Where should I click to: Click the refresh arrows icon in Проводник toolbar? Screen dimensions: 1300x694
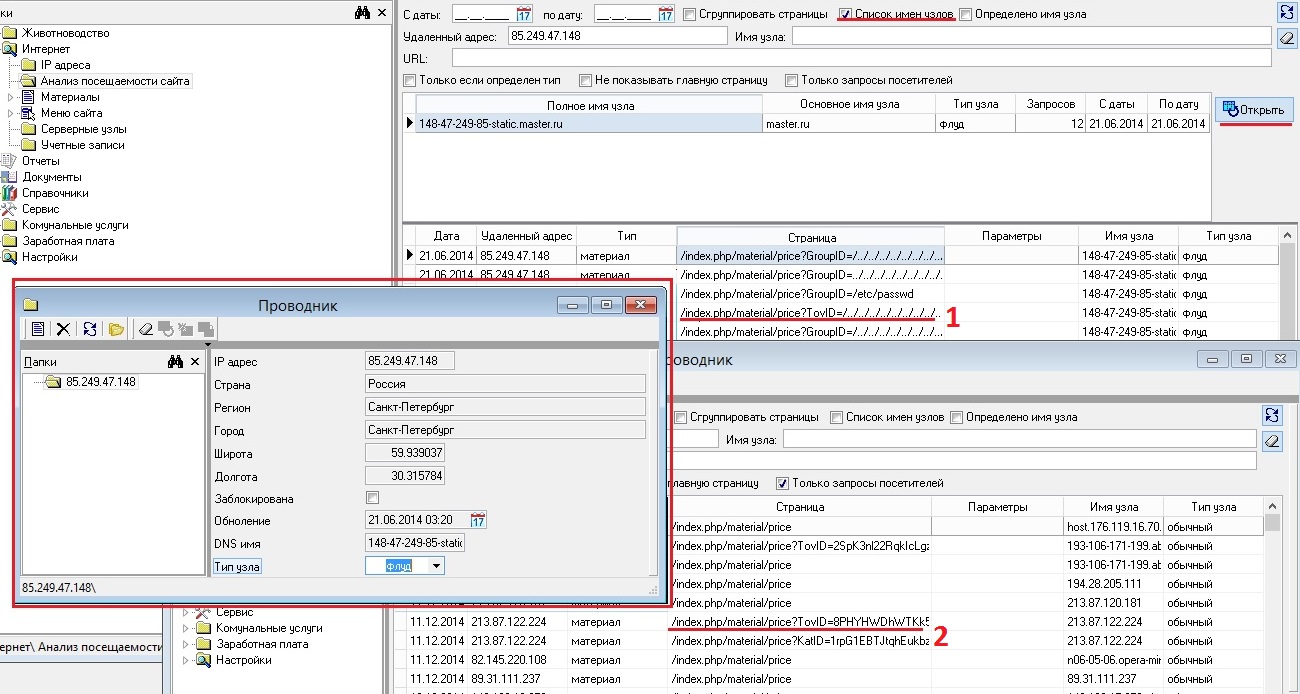(x=90, y=328)
